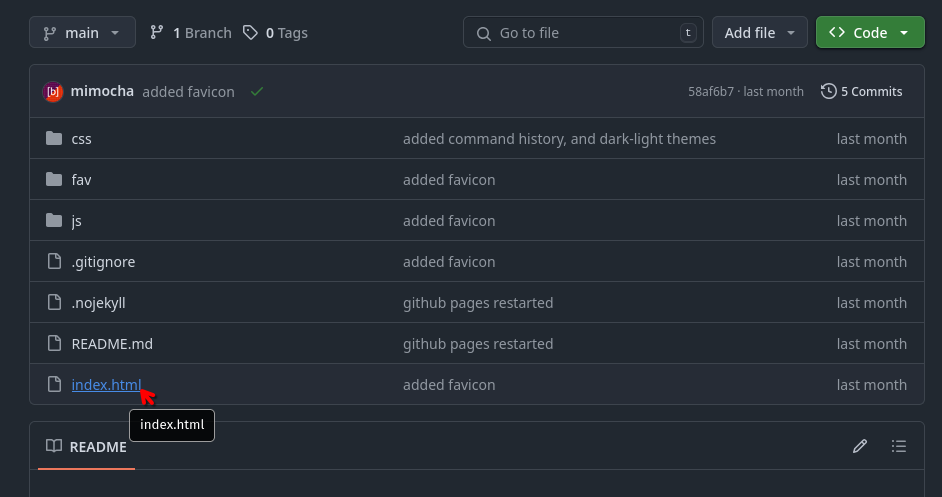Open .nojekyll row github pages restarted commit

click(478, 303)
